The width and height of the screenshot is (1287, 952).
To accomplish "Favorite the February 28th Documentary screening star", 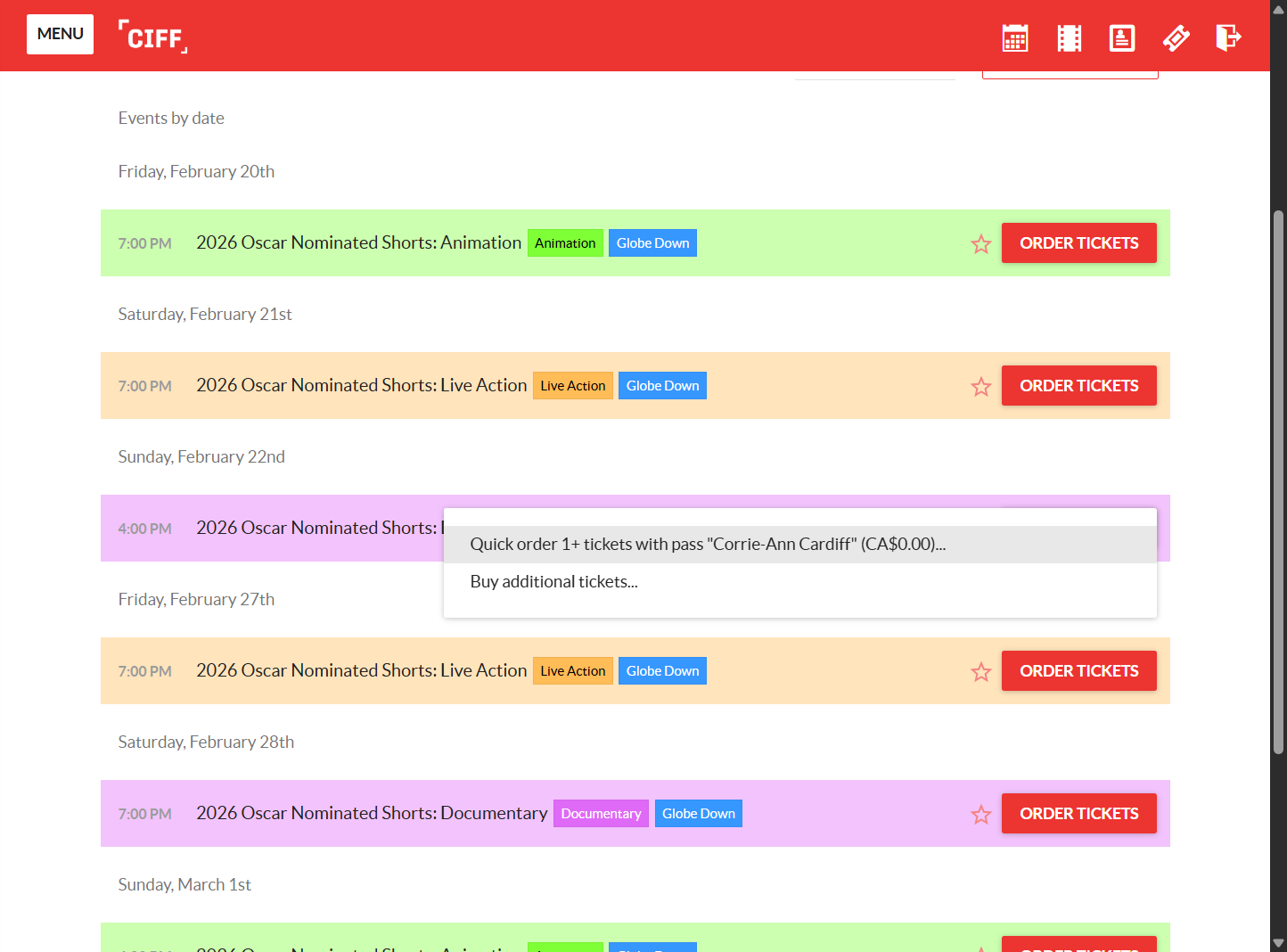I will coord(981,814).
